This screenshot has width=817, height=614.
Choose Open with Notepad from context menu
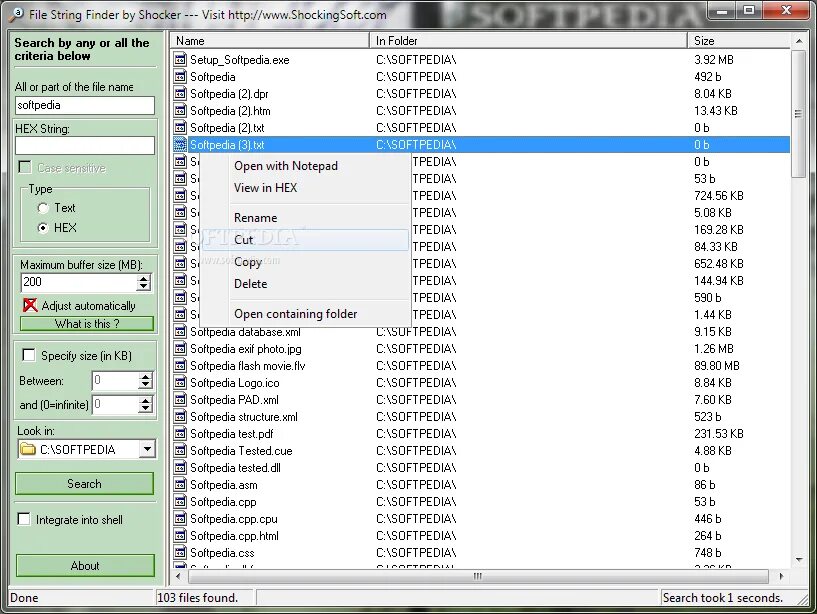(305, 166)
